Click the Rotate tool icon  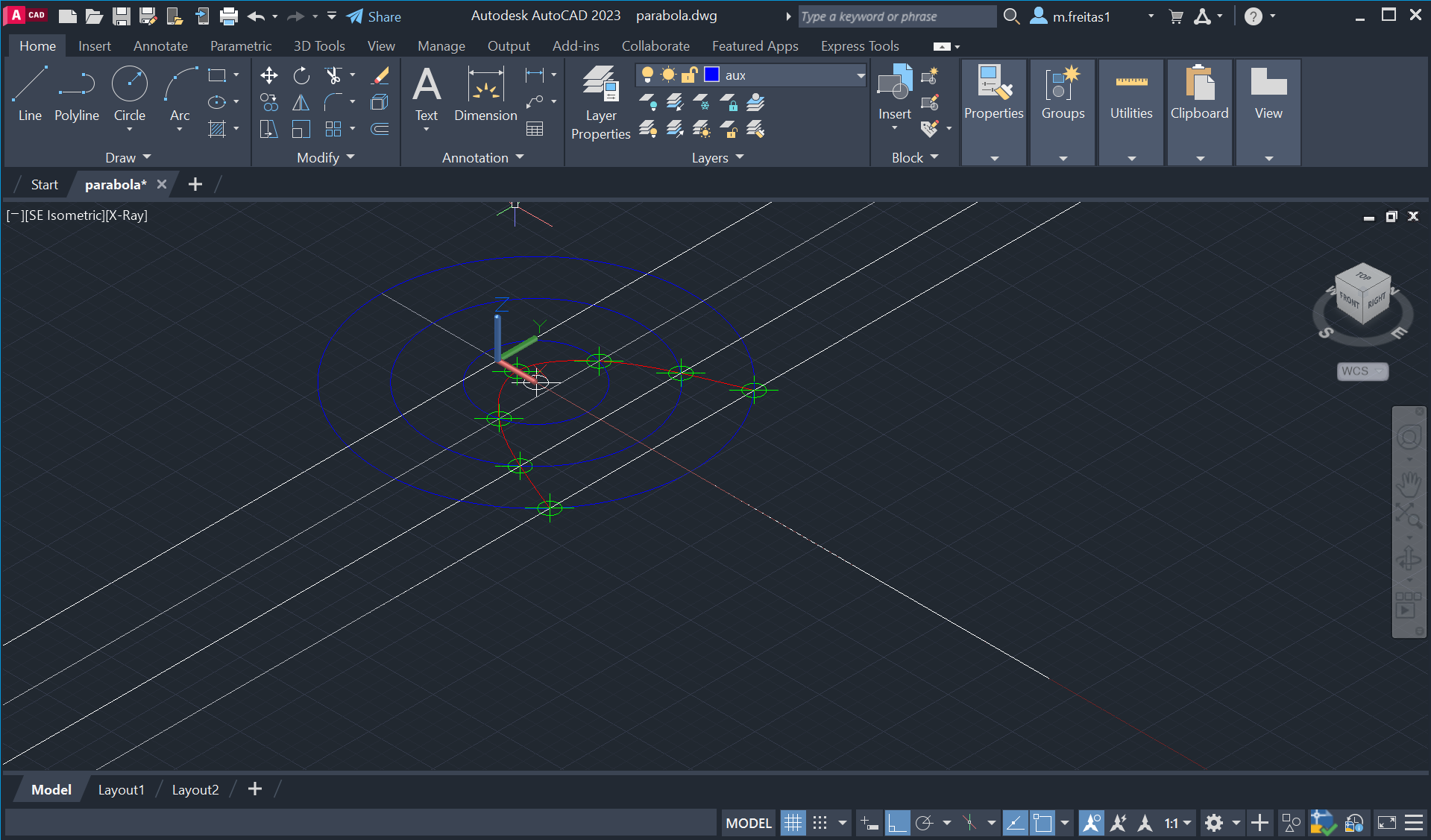301,75
